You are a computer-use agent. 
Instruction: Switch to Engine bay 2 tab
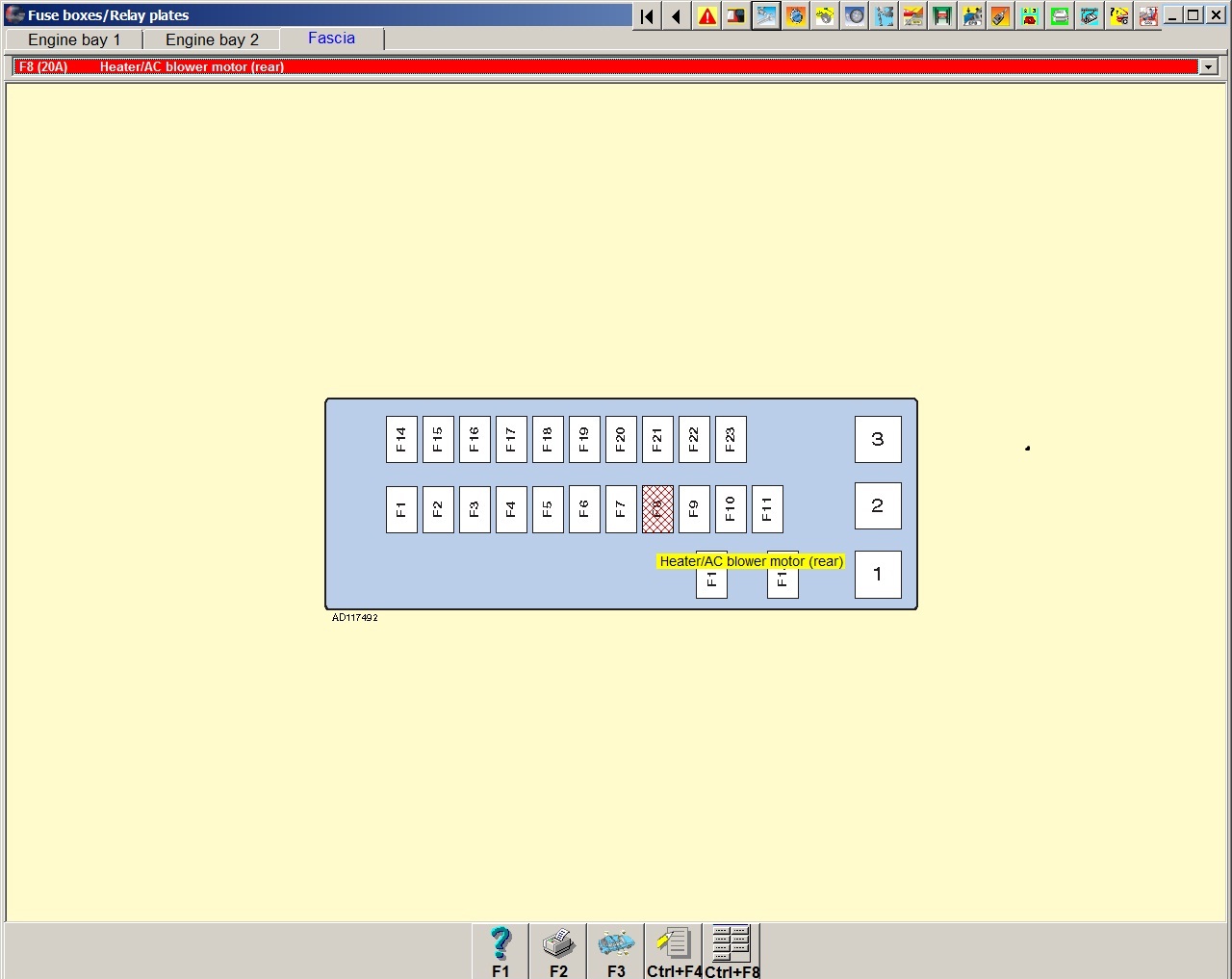click(x=212, y=39)
